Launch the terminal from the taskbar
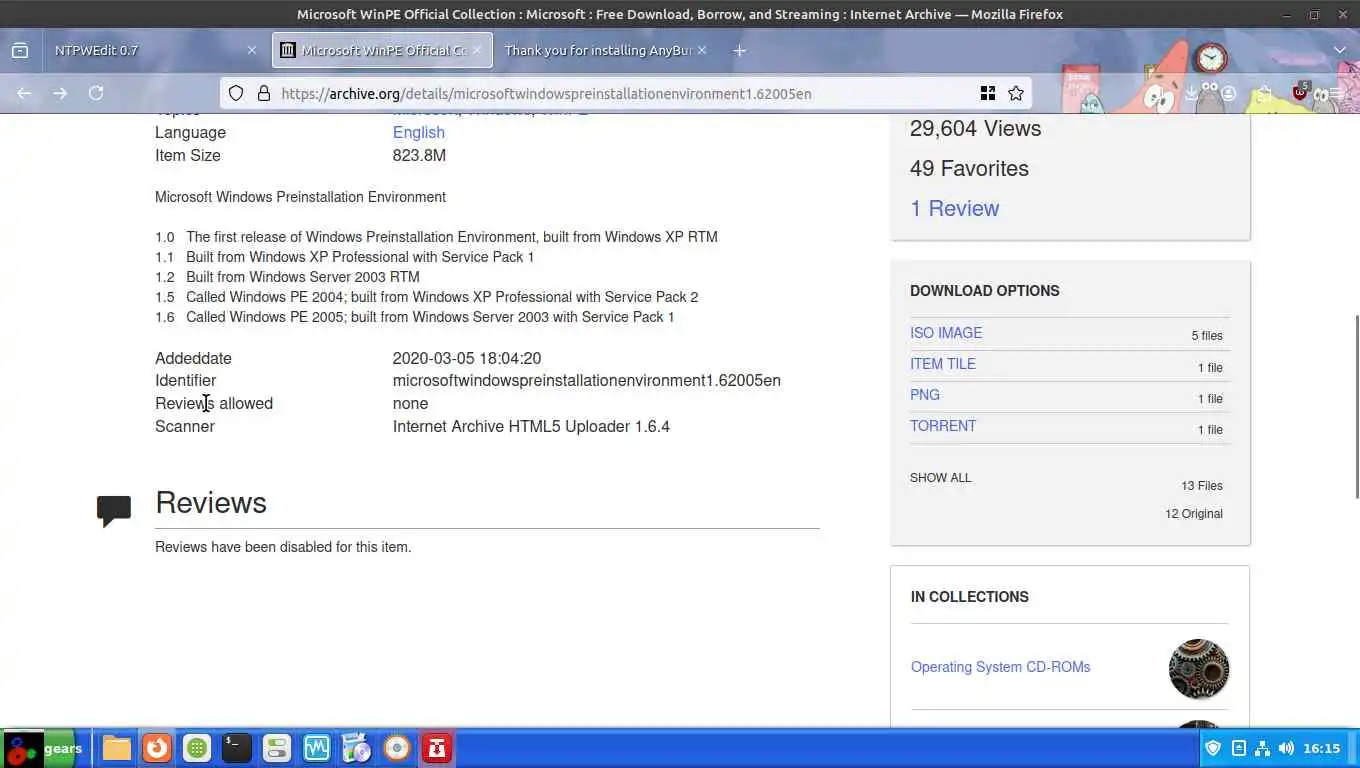This screenshot has width=1360, height=768. [236, 748]
